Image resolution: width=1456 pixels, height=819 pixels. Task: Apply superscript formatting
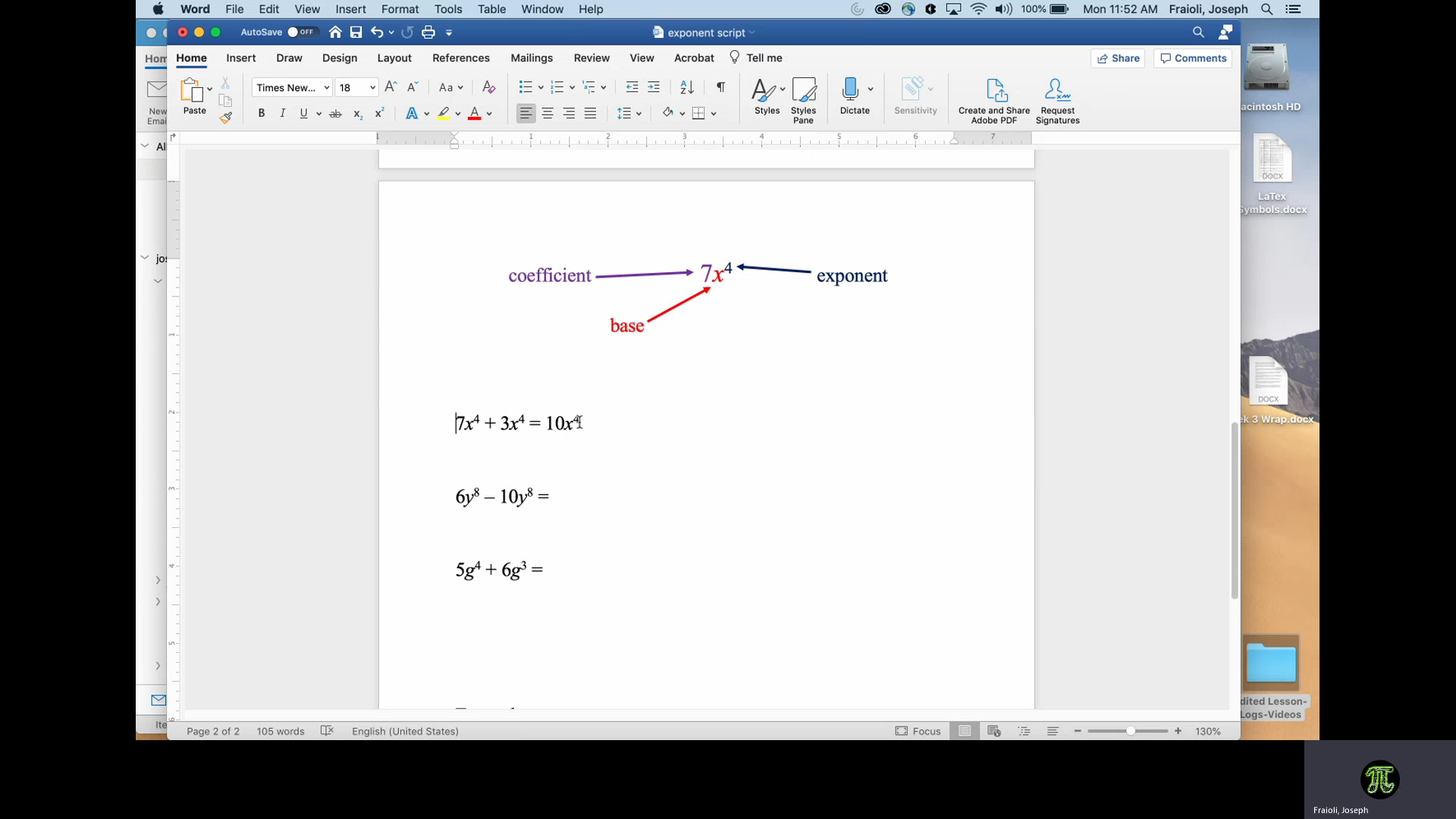(379, 113)
